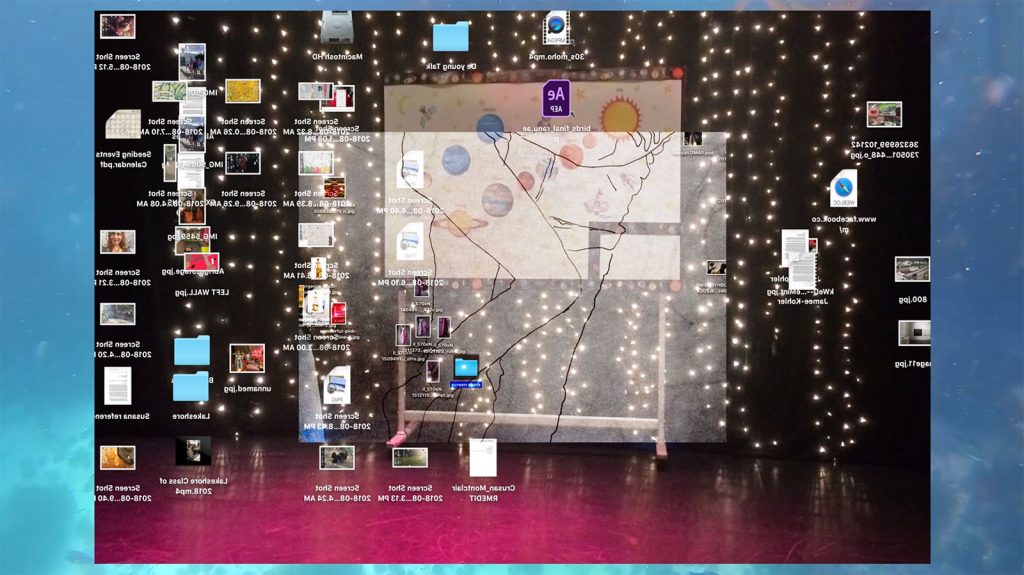
Task: Click the image11.jpg thumbnail
Action: (913, 333)
